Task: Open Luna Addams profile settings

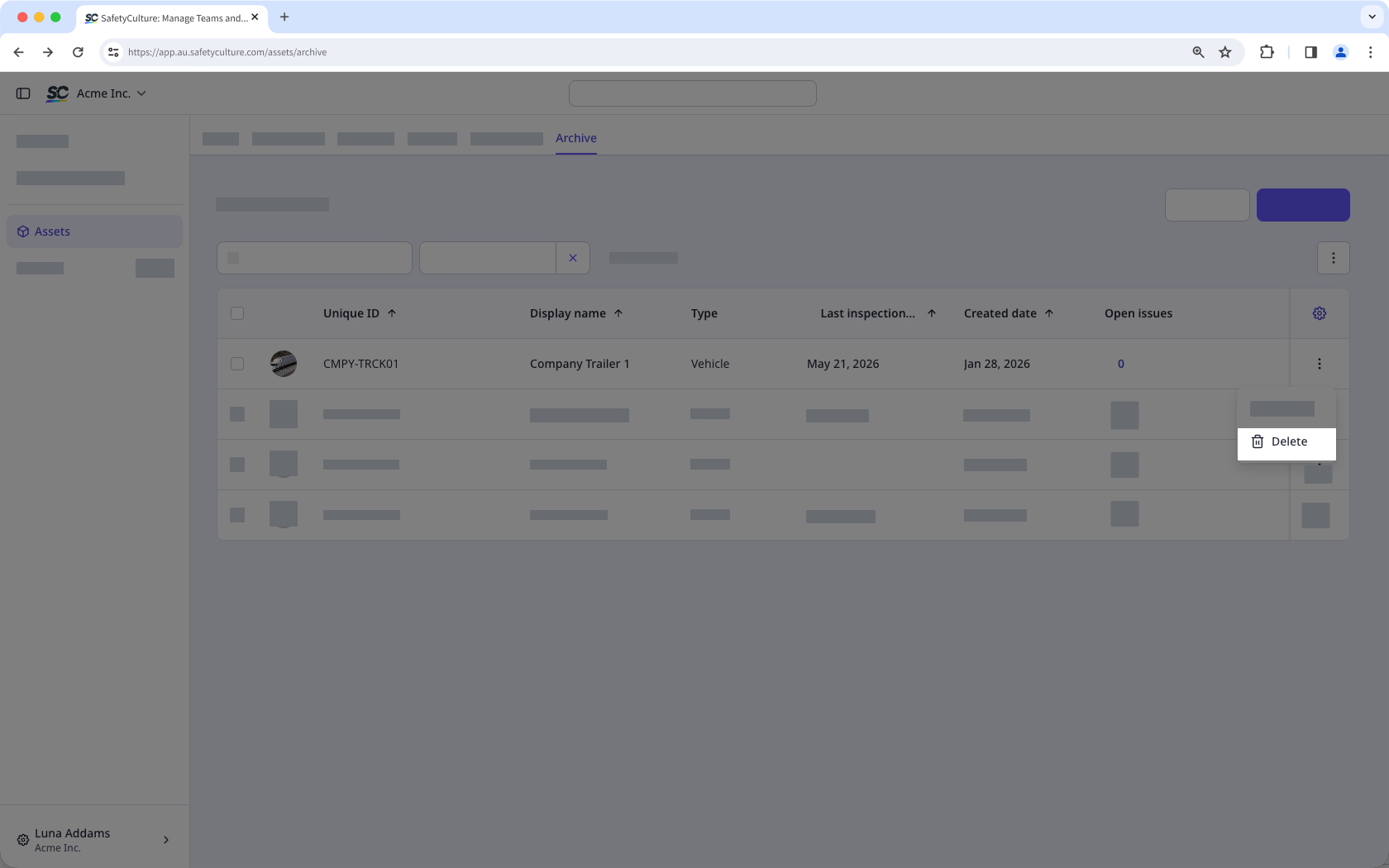Action: (94, 840)
